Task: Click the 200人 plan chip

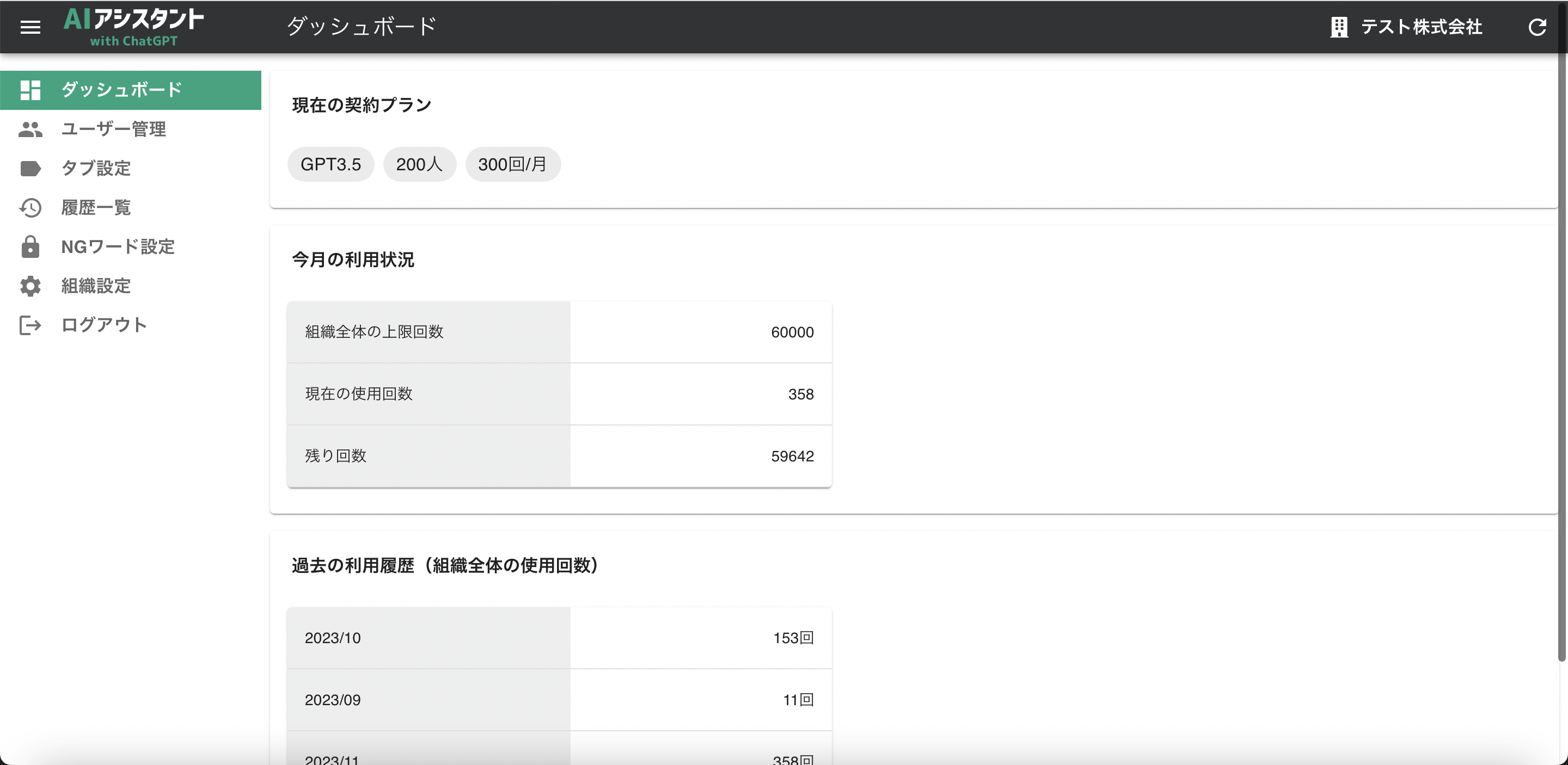Action: (x=419, y=164)
